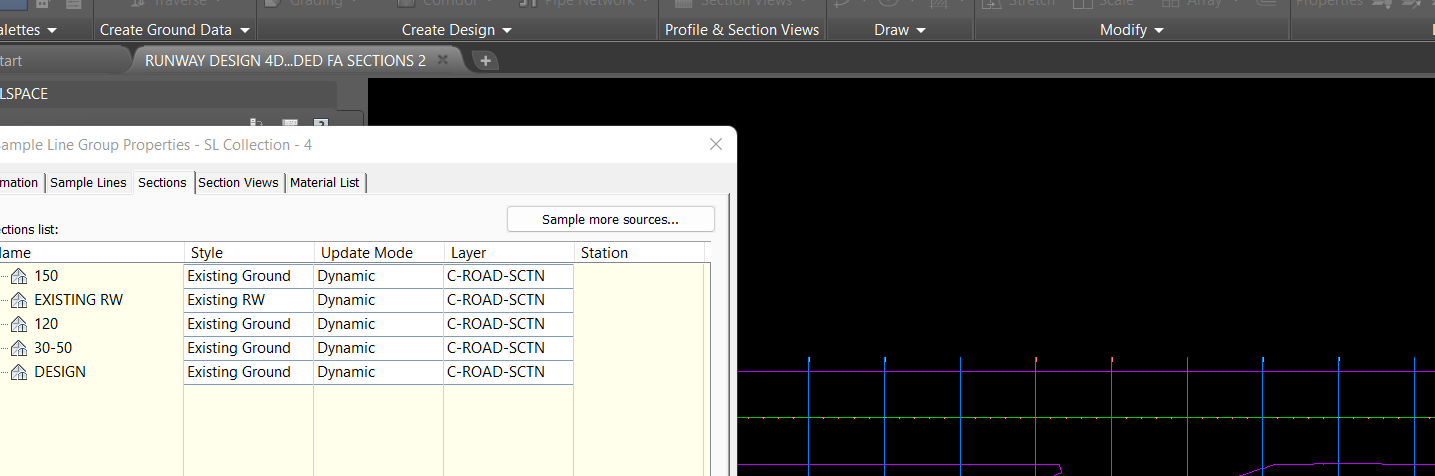1435x476 pixels.
Task: Click the section icon beside EXISTING RW
Action: tap(19, 300)
